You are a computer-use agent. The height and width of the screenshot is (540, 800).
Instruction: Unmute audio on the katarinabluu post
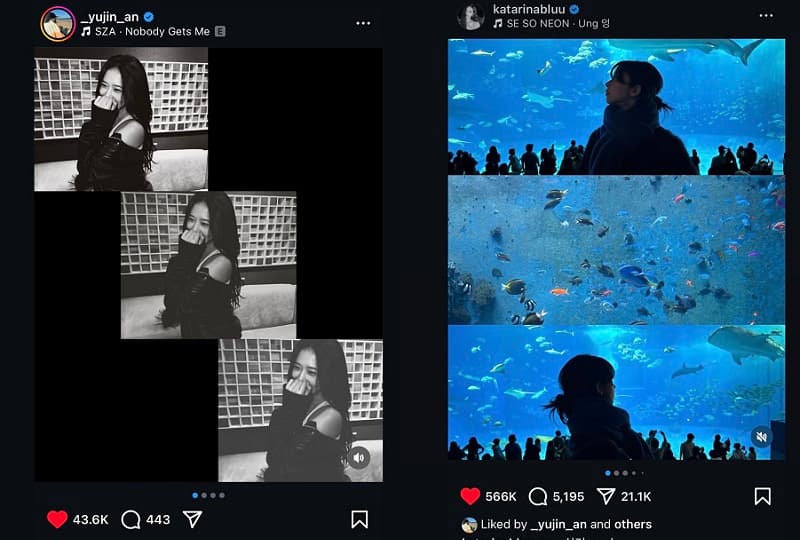click(761, 436)
